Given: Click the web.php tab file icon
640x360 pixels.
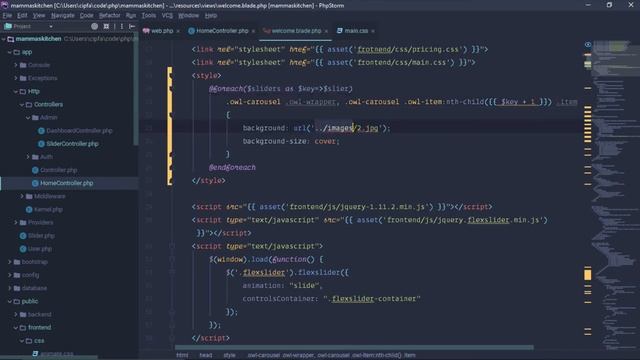Looking at the screenshot, I should click(146, 31).
